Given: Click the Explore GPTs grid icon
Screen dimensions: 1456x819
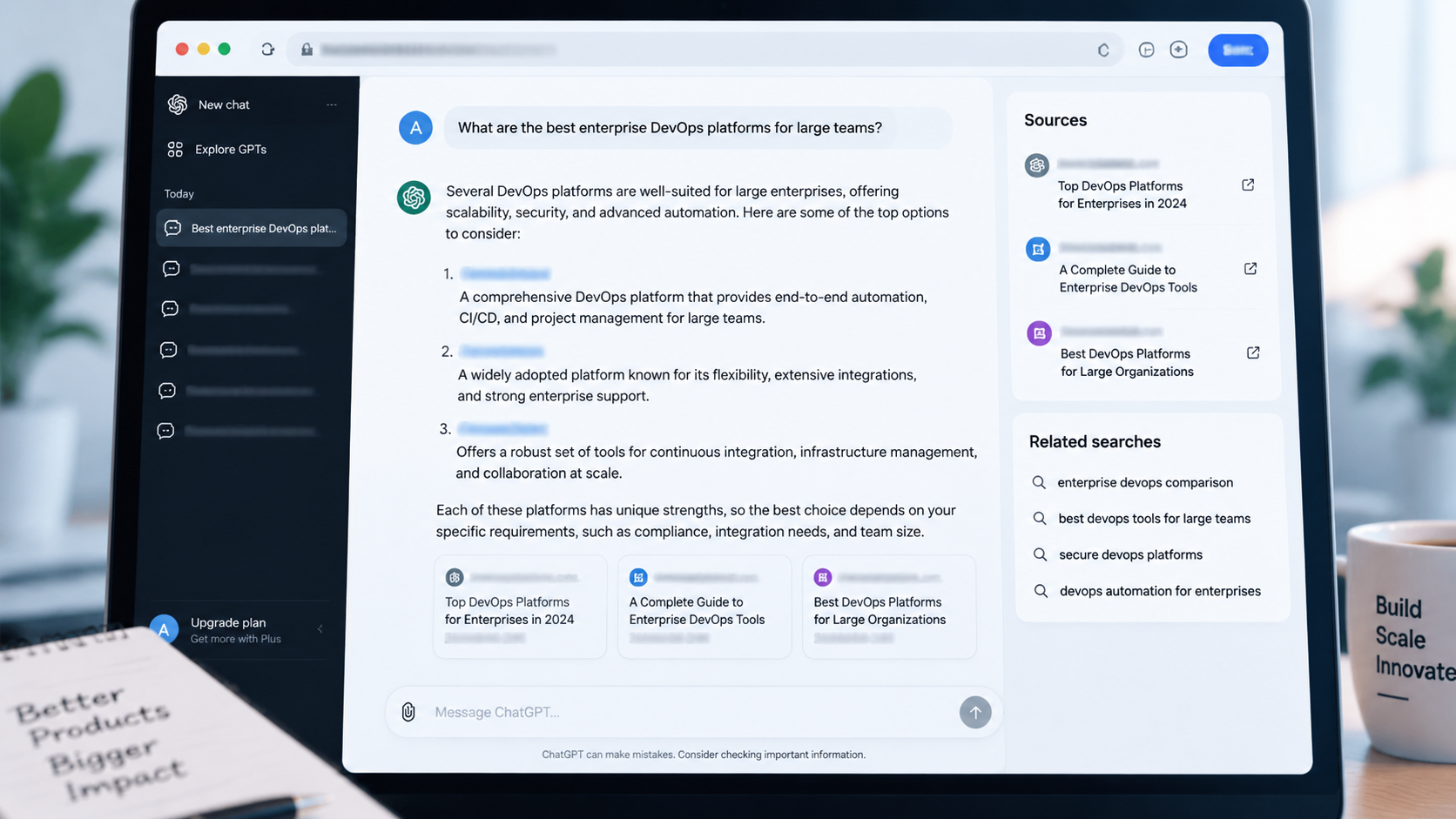Looking at the screenshot, I should [x=175, y=150].
